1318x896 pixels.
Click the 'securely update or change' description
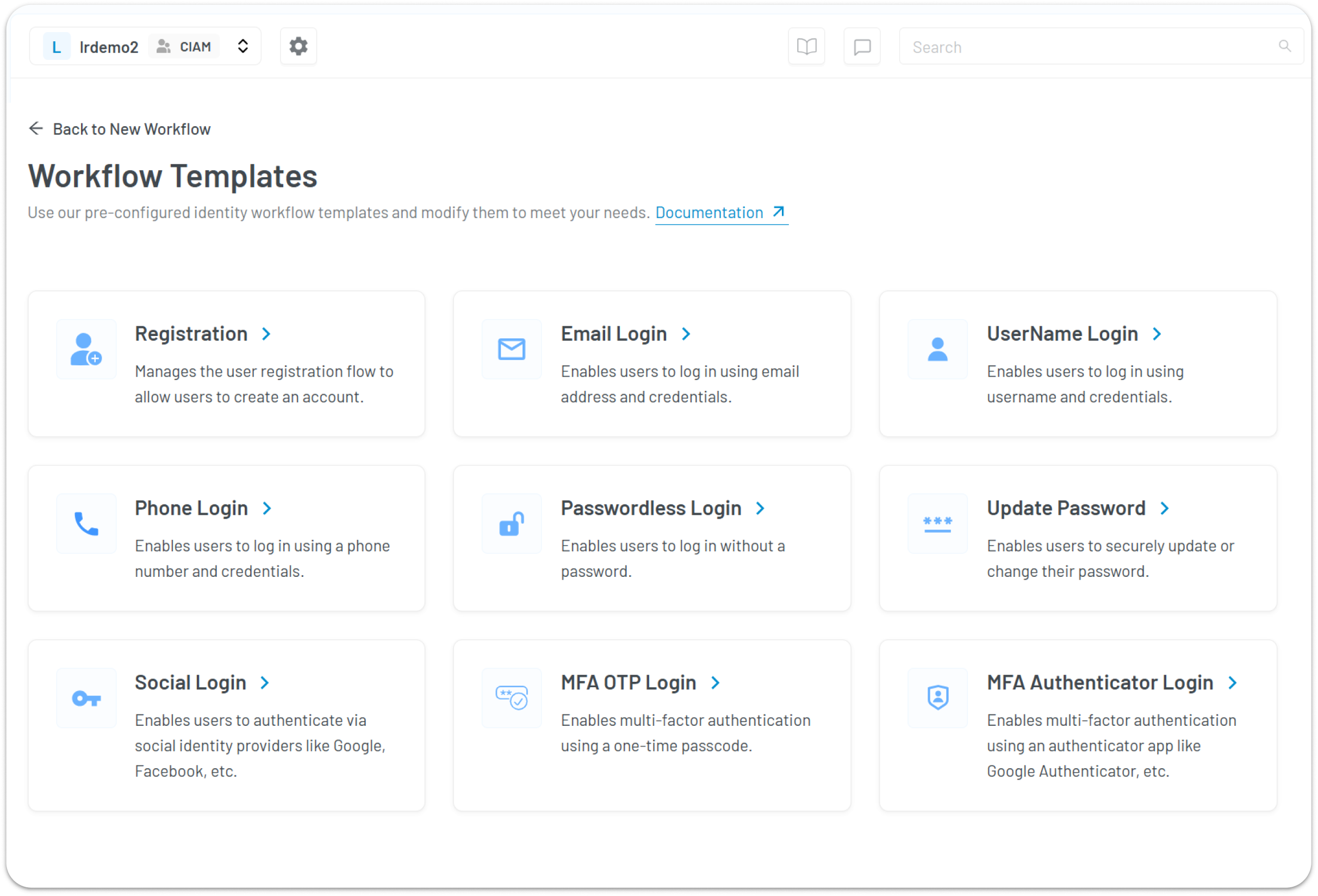coord(1110,558)
